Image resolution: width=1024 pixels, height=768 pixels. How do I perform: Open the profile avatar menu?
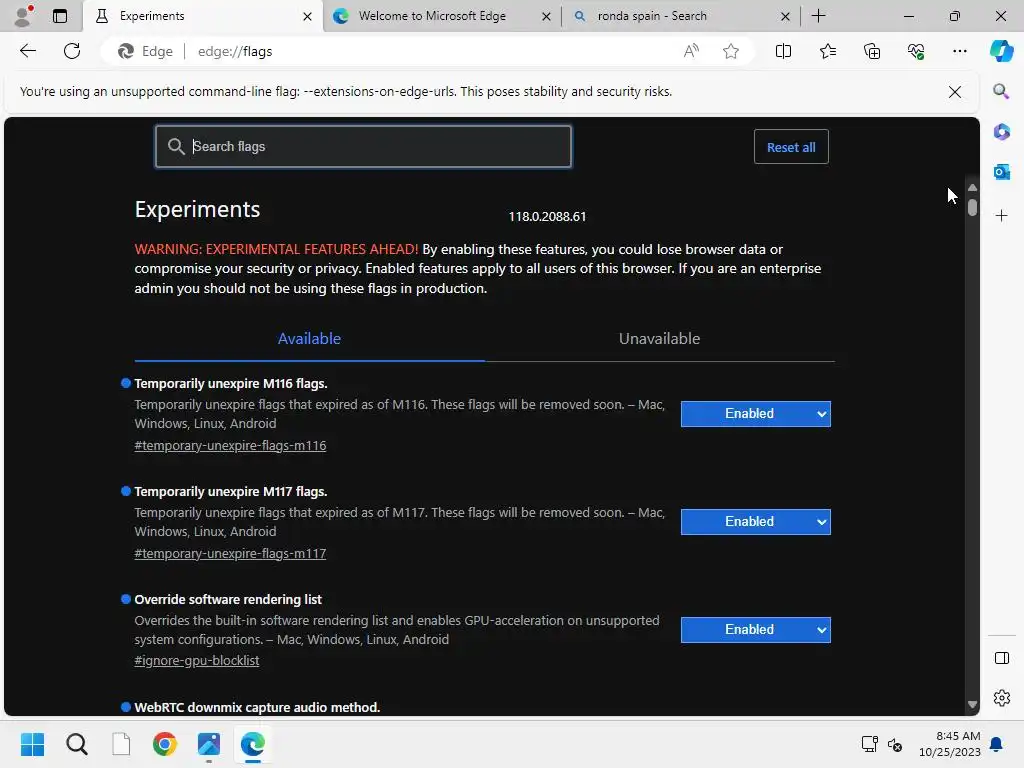tap(23, 16)
